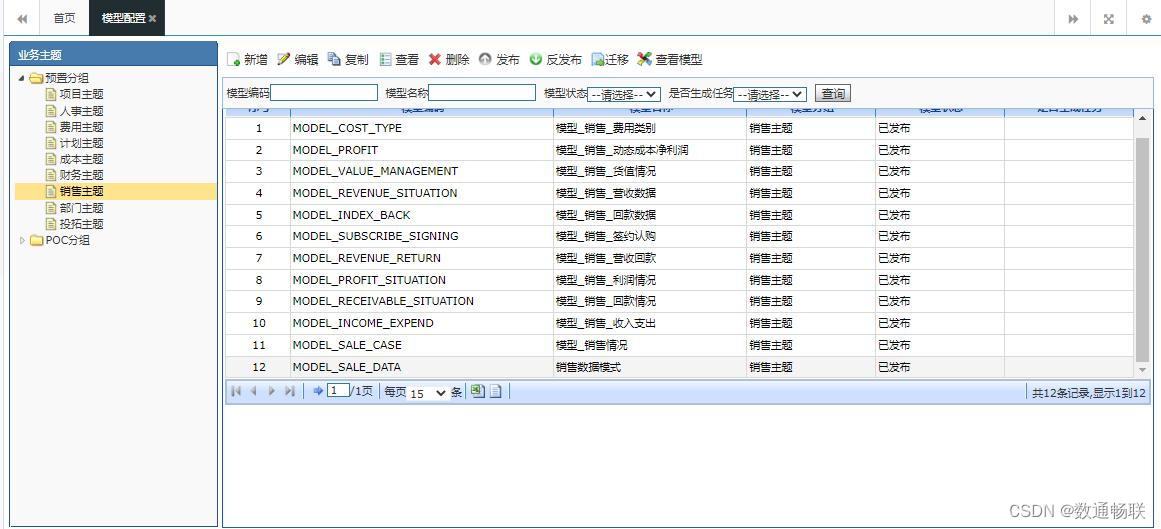
Task: Open the rows-per-page 15 dropdown
Action: 428,393
